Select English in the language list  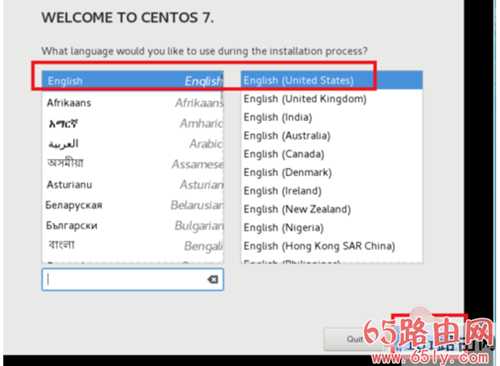pos(133,80)
